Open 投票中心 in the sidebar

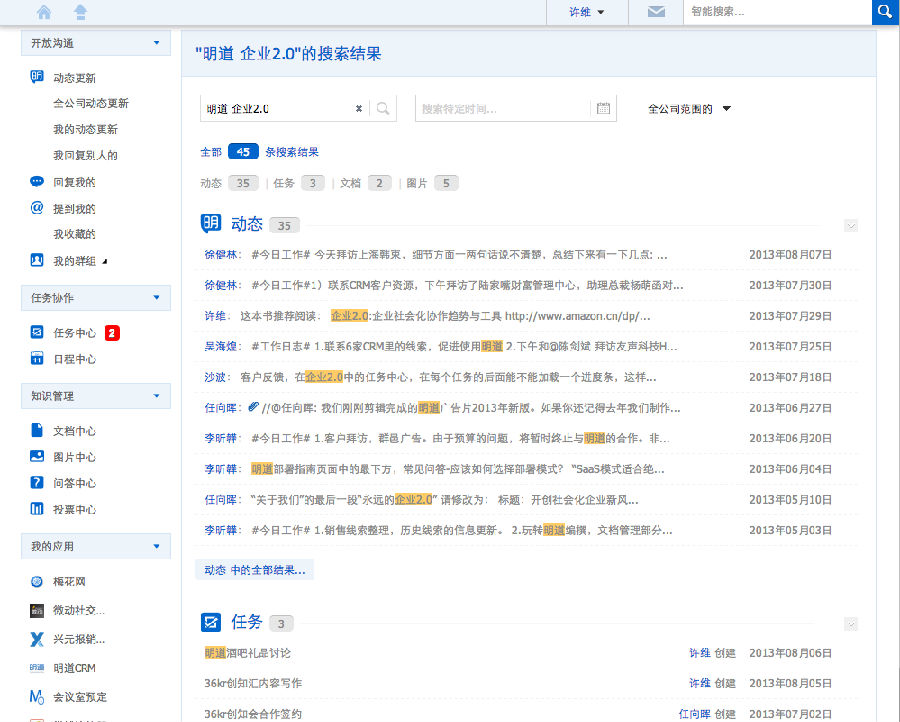pos(74,509)
